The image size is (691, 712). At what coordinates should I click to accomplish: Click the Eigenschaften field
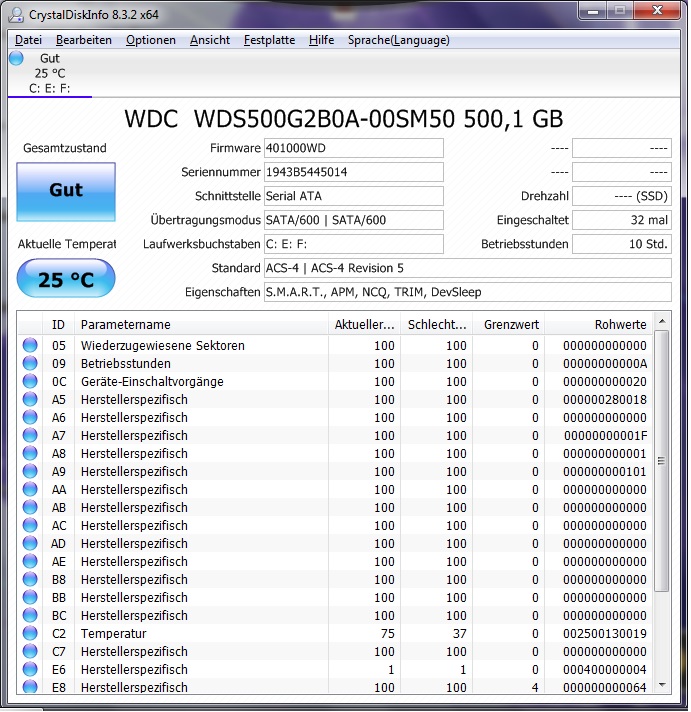pyautogui.click(x=468, y=292)
